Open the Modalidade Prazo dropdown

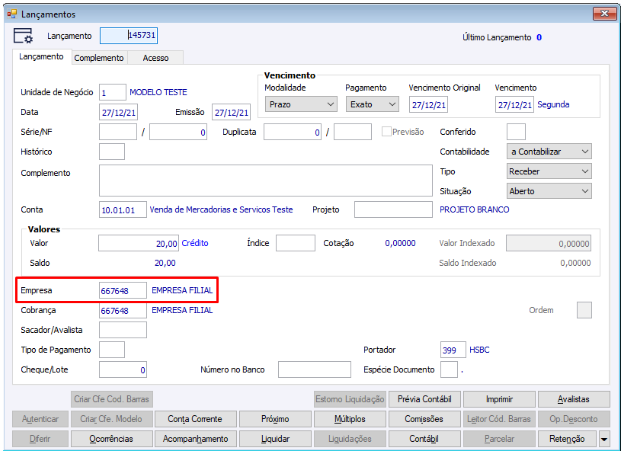click(301, 105)
